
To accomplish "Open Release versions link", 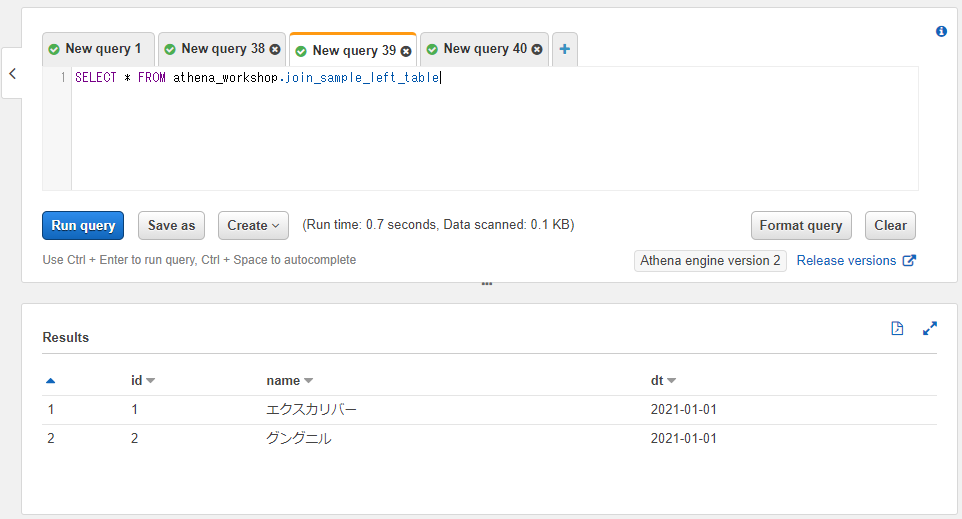I will point(846,260).
